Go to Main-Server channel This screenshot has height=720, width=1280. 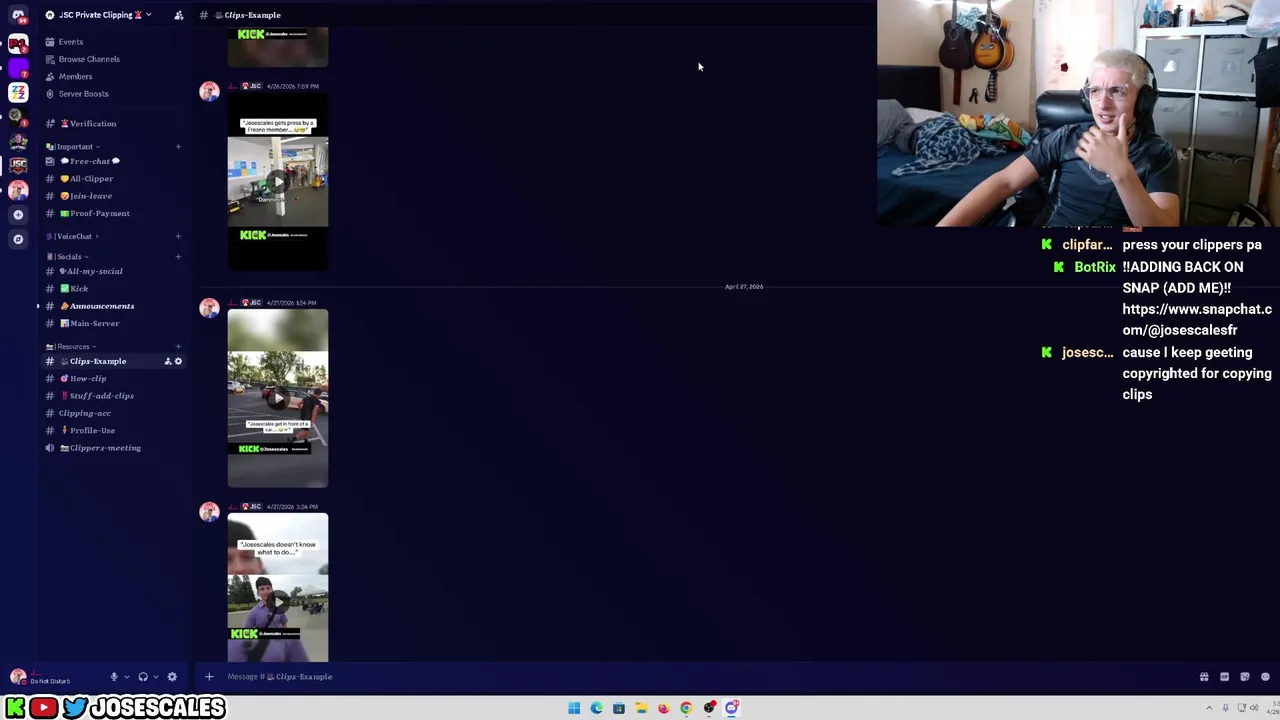(x=114, y=323)
